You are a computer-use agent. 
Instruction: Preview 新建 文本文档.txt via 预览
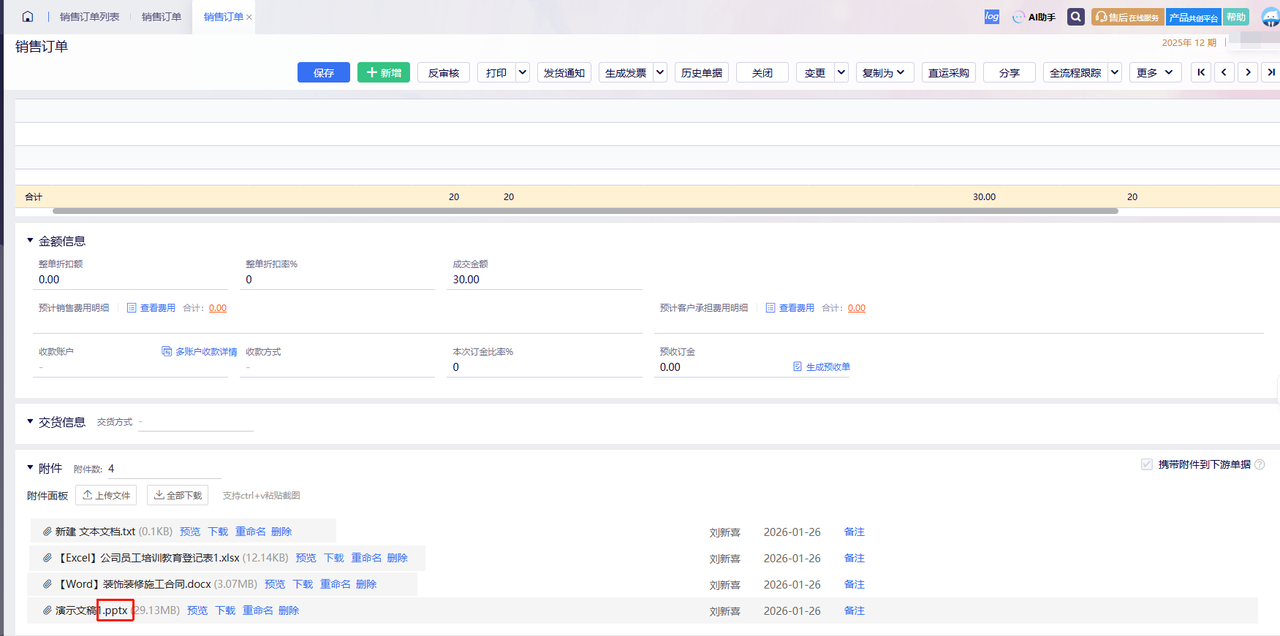[x=190, y=532]
